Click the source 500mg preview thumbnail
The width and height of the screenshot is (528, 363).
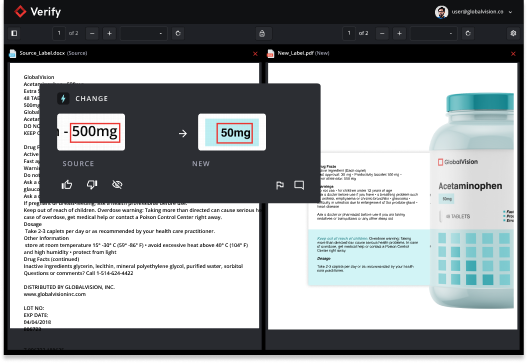click(x=91, y=132)
